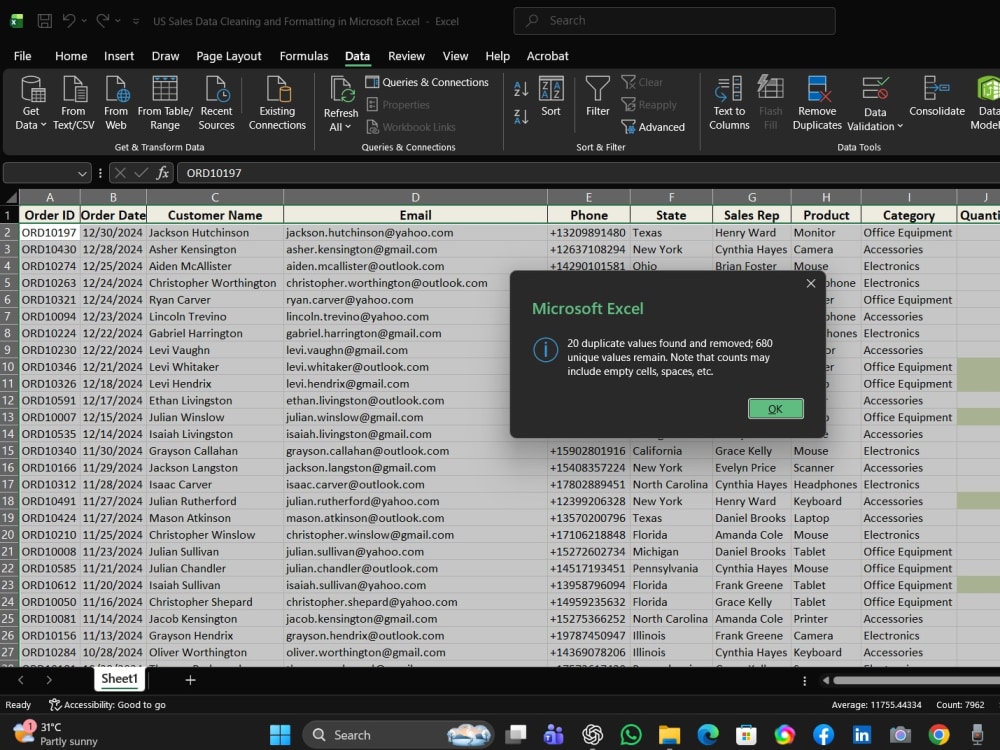This screenshot has height=750, width=1000.
Task: Click next sheet navigation arrow
Action: tap(49, 680)
